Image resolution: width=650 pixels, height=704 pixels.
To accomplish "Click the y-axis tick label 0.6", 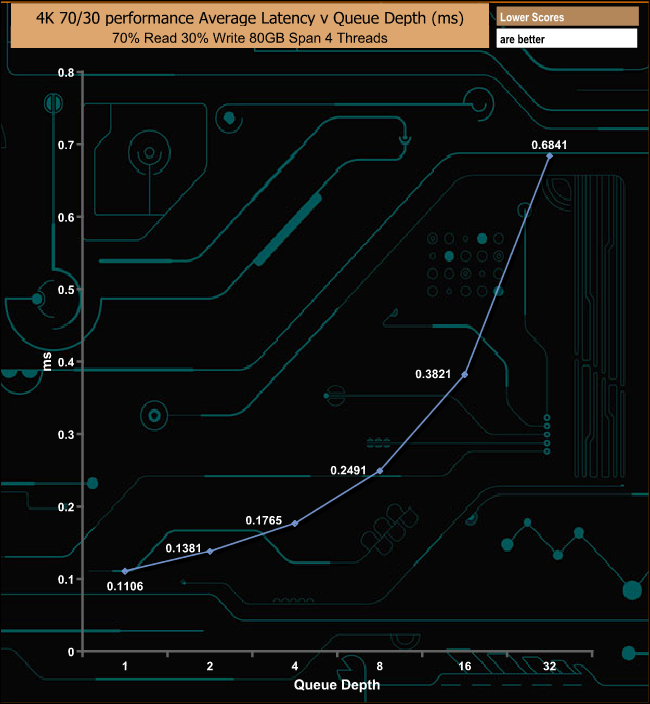I will point(66,217).
